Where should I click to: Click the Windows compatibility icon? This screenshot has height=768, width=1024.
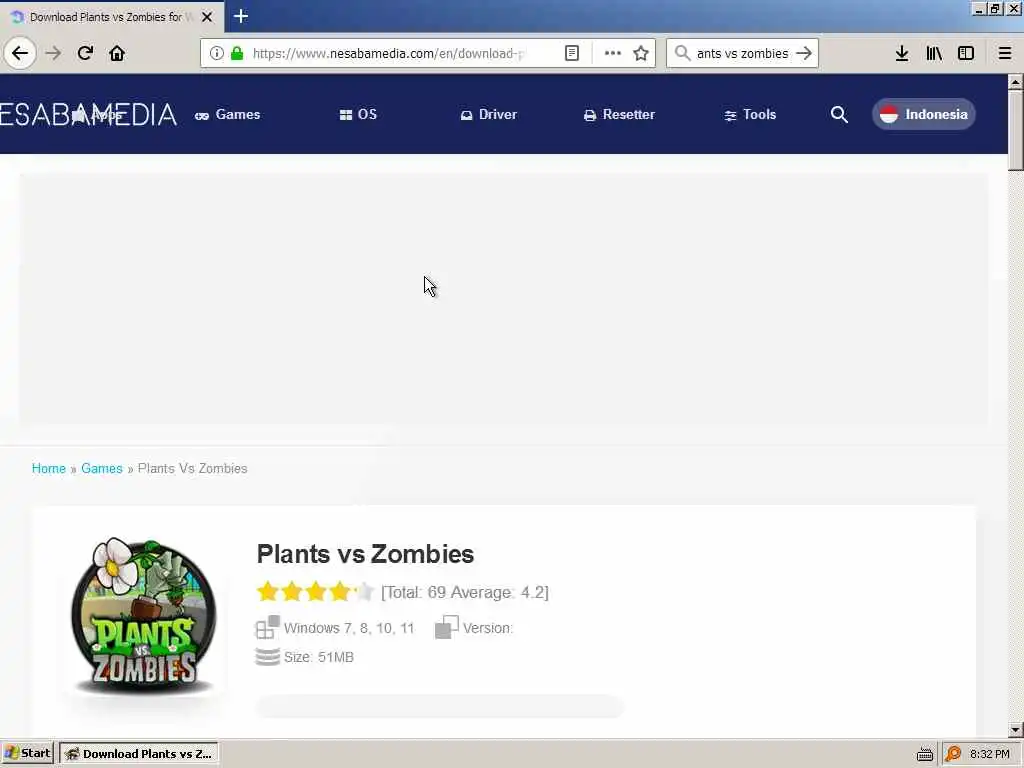coord(267,627)
